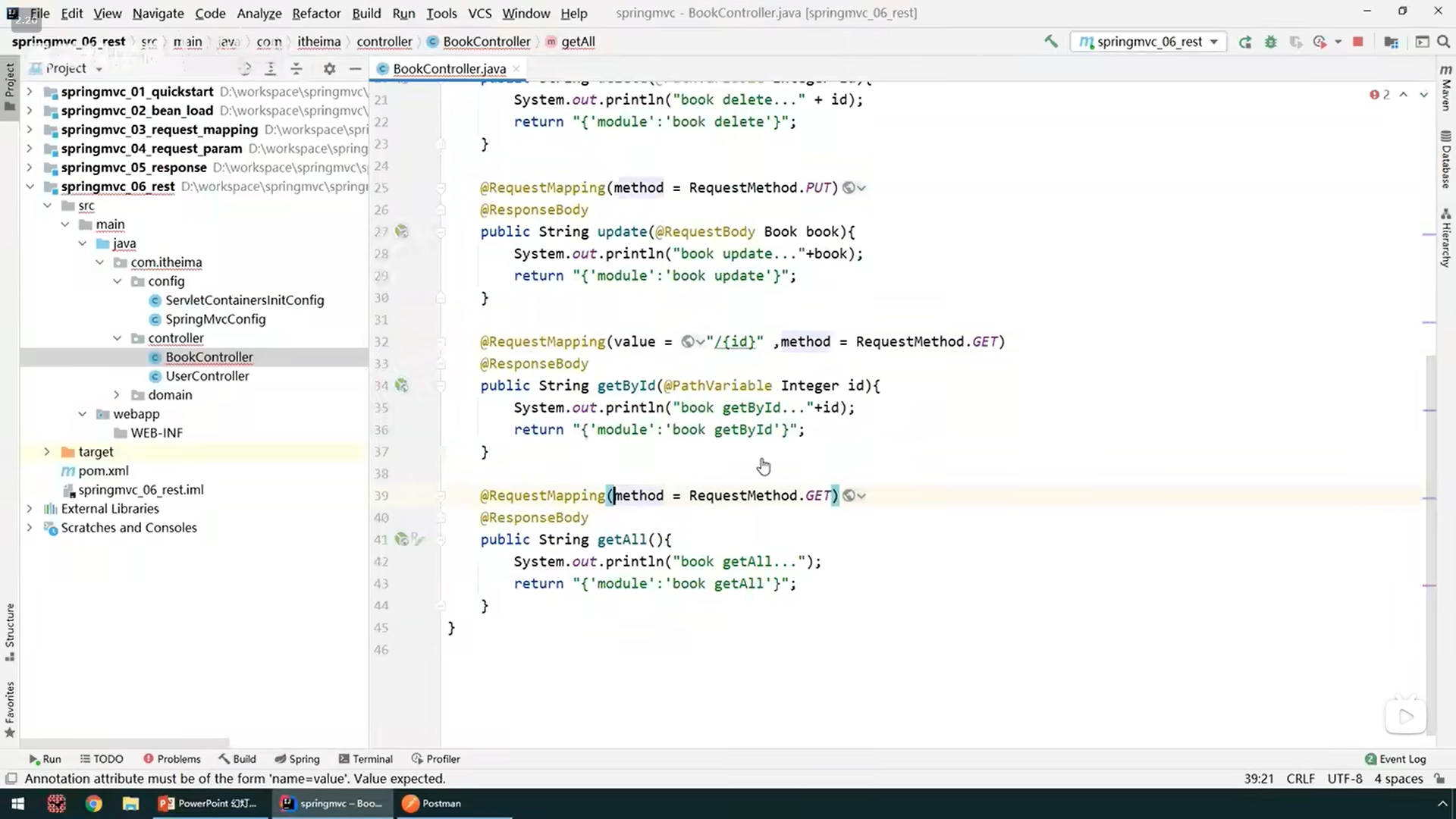Open the Hierarchy tool window
Image resolution: width=1456 pixels, height=819 pixels.
click(x=1446, y=238)
